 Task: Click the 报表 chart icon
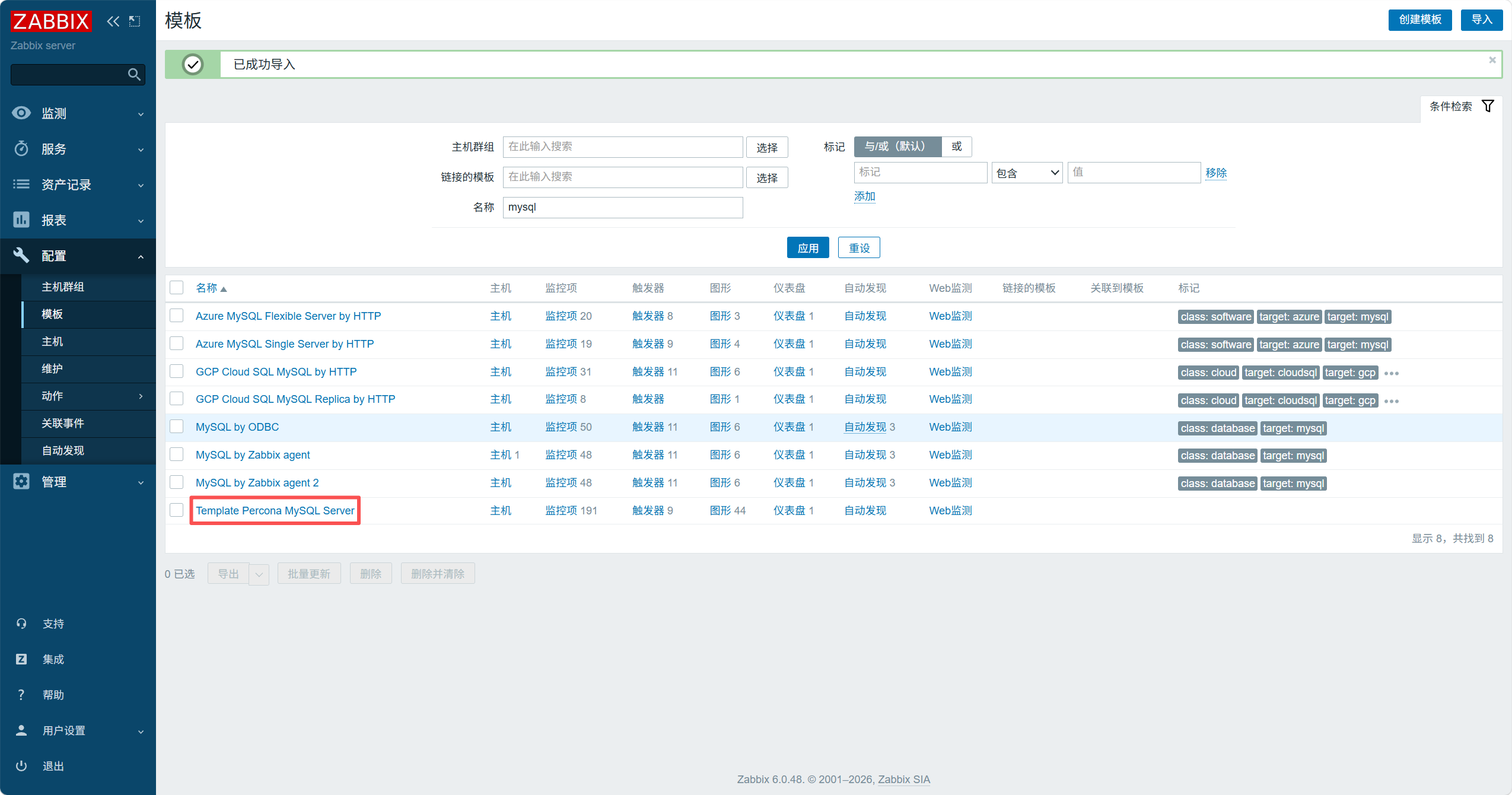pyautogui.click(x=21, y=220)
